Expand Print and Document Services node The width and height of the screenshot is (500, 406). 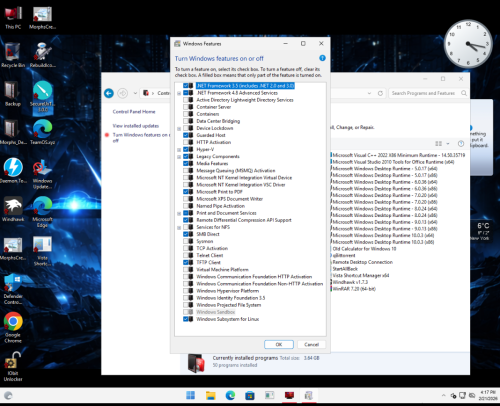click(179, 213)
